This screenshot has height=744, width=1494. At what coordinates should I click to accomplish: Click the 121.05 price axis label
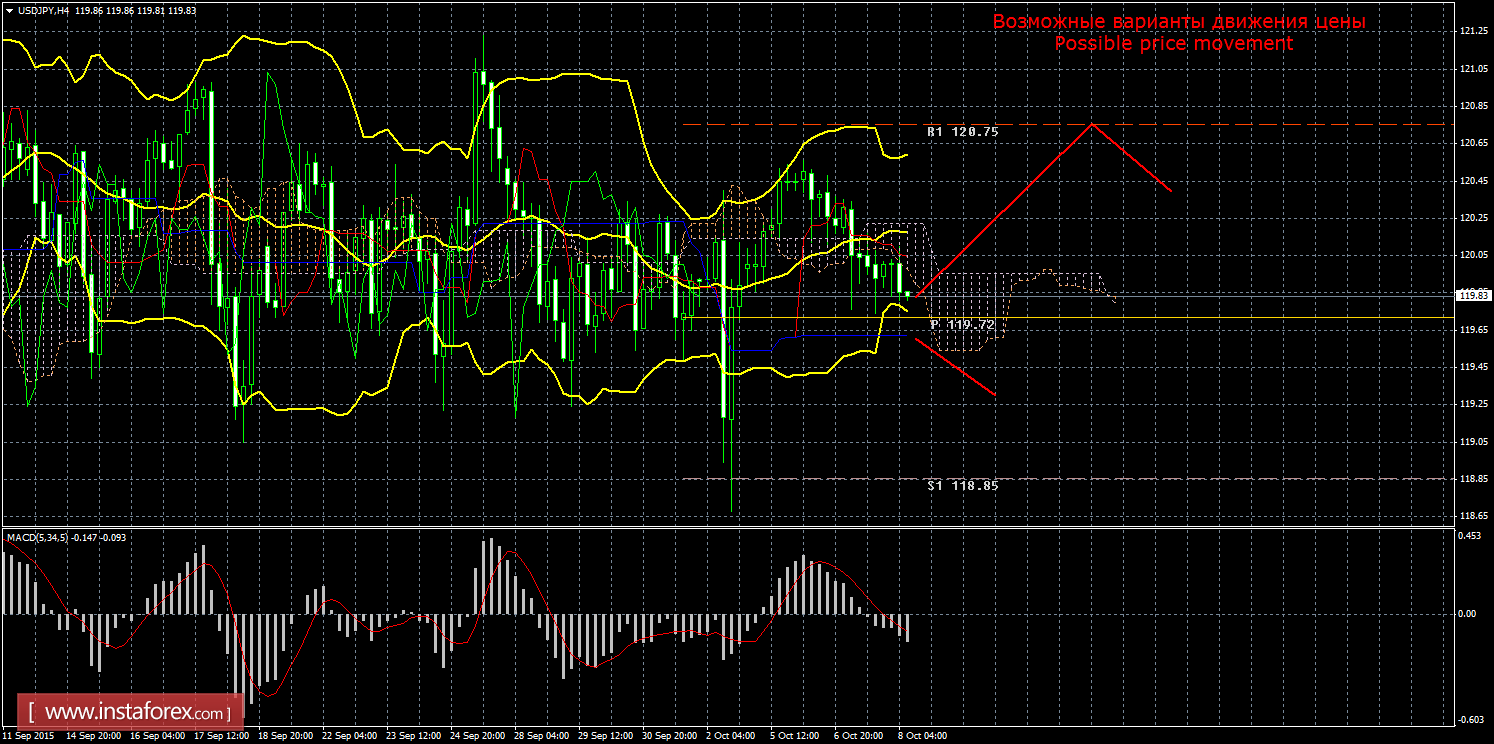pos(1472,69)
